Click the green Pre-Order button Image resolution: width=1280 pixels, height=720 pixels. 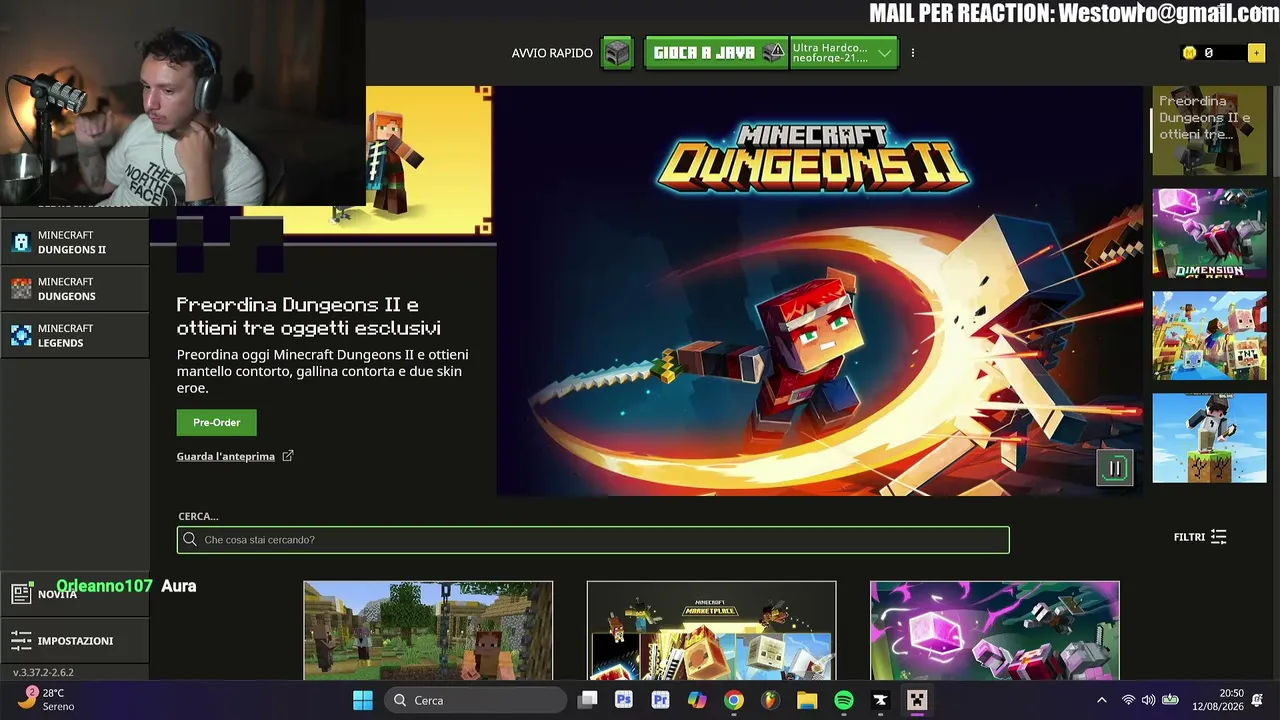click(216, 422)
